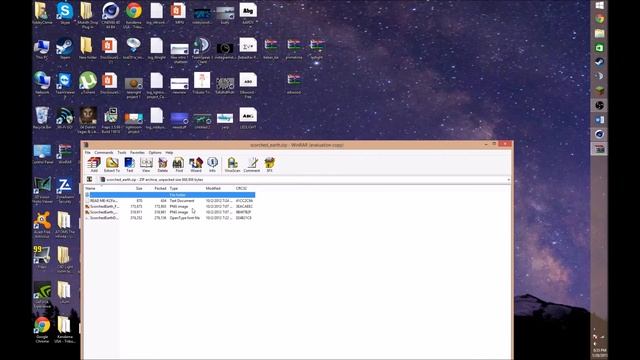The width and height of the screenshot is (640, 360).
Task: Select the highlighted parent folder row
Action: (170, 195)
